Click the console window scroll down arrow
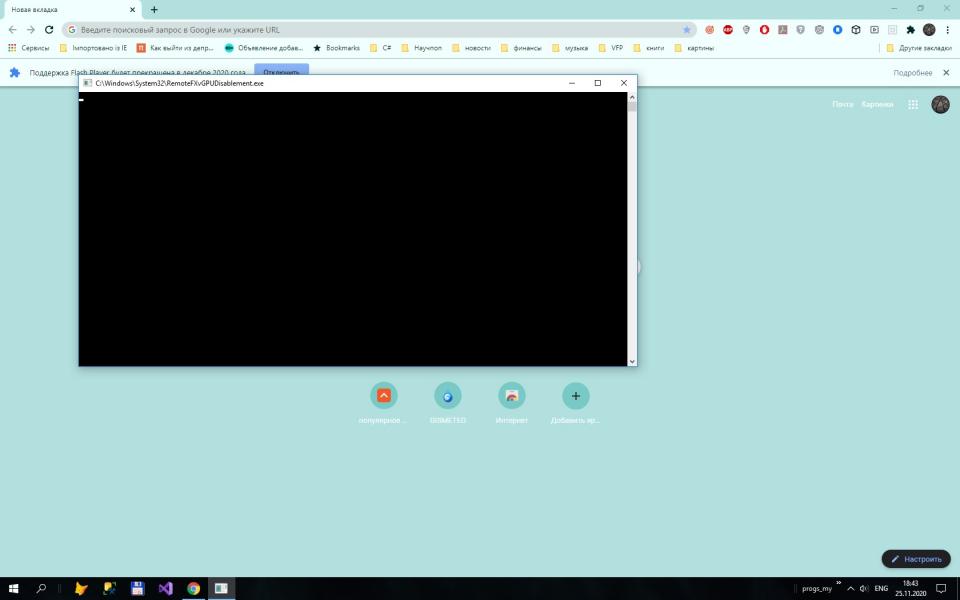The image size is (960, 600). point(632,361)
